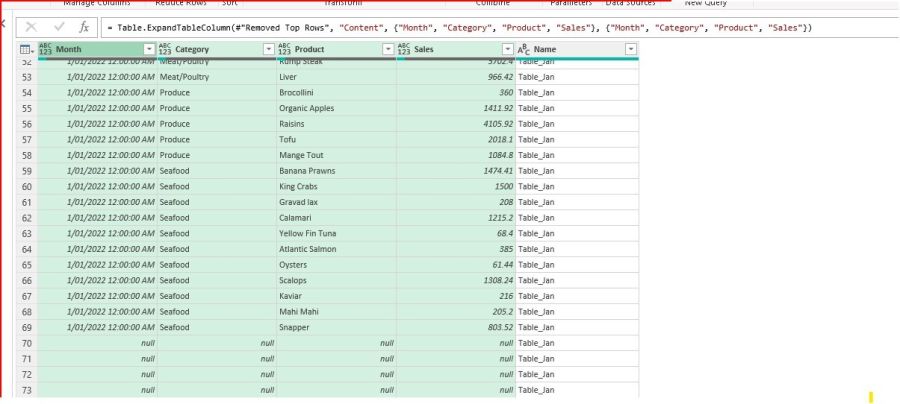This screenshot has height=404, width=900.
Task: Select the Product column header
Action: click(x=336, y=49)
